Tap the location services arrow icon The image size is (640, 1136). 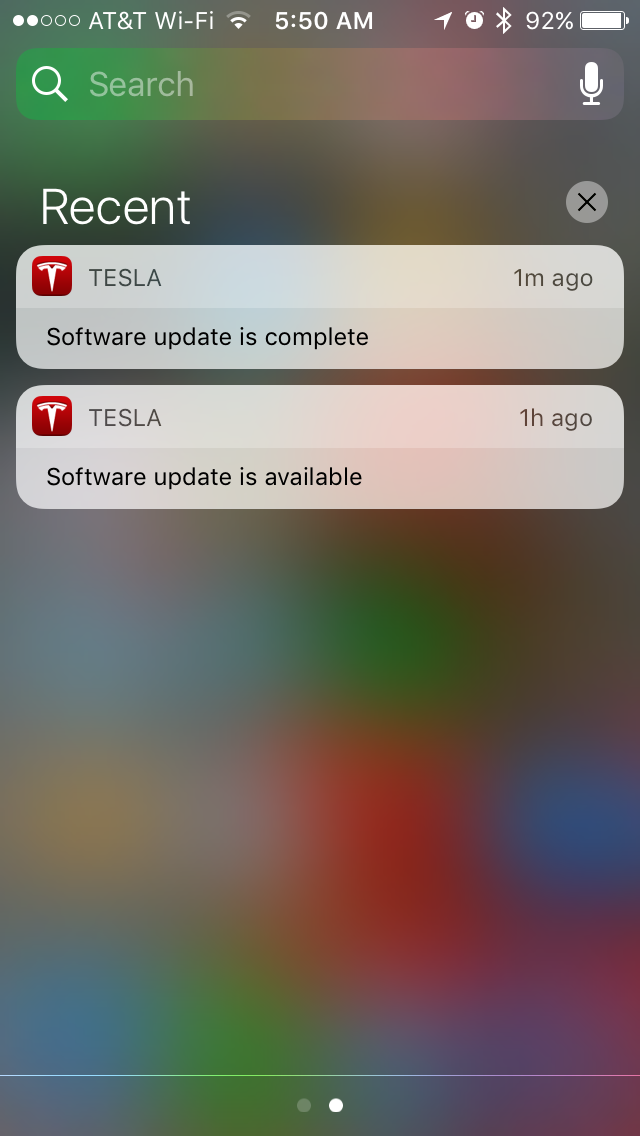click(x=443, y=20)
